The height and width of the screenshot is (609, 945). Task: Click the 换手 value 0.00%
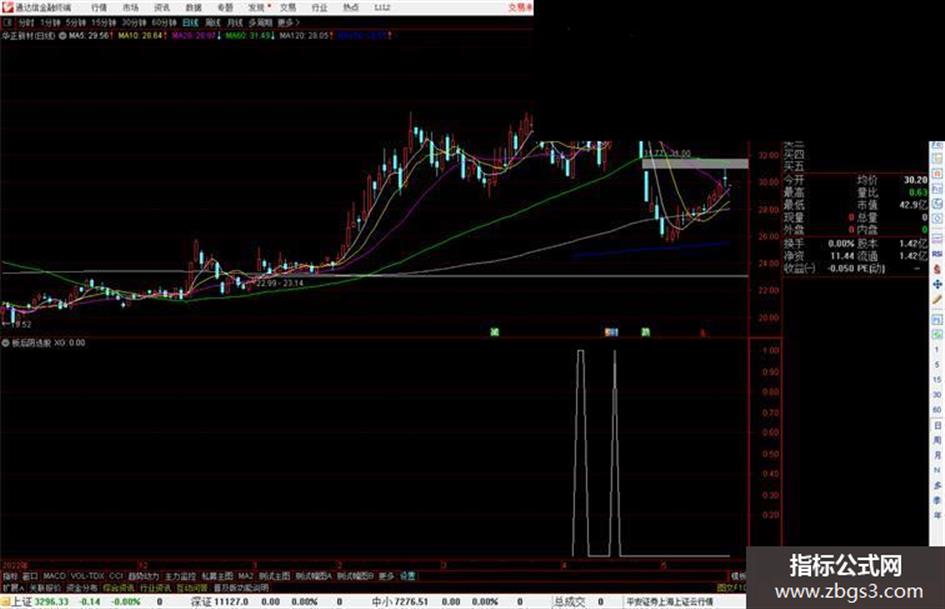tap(841, 244)
